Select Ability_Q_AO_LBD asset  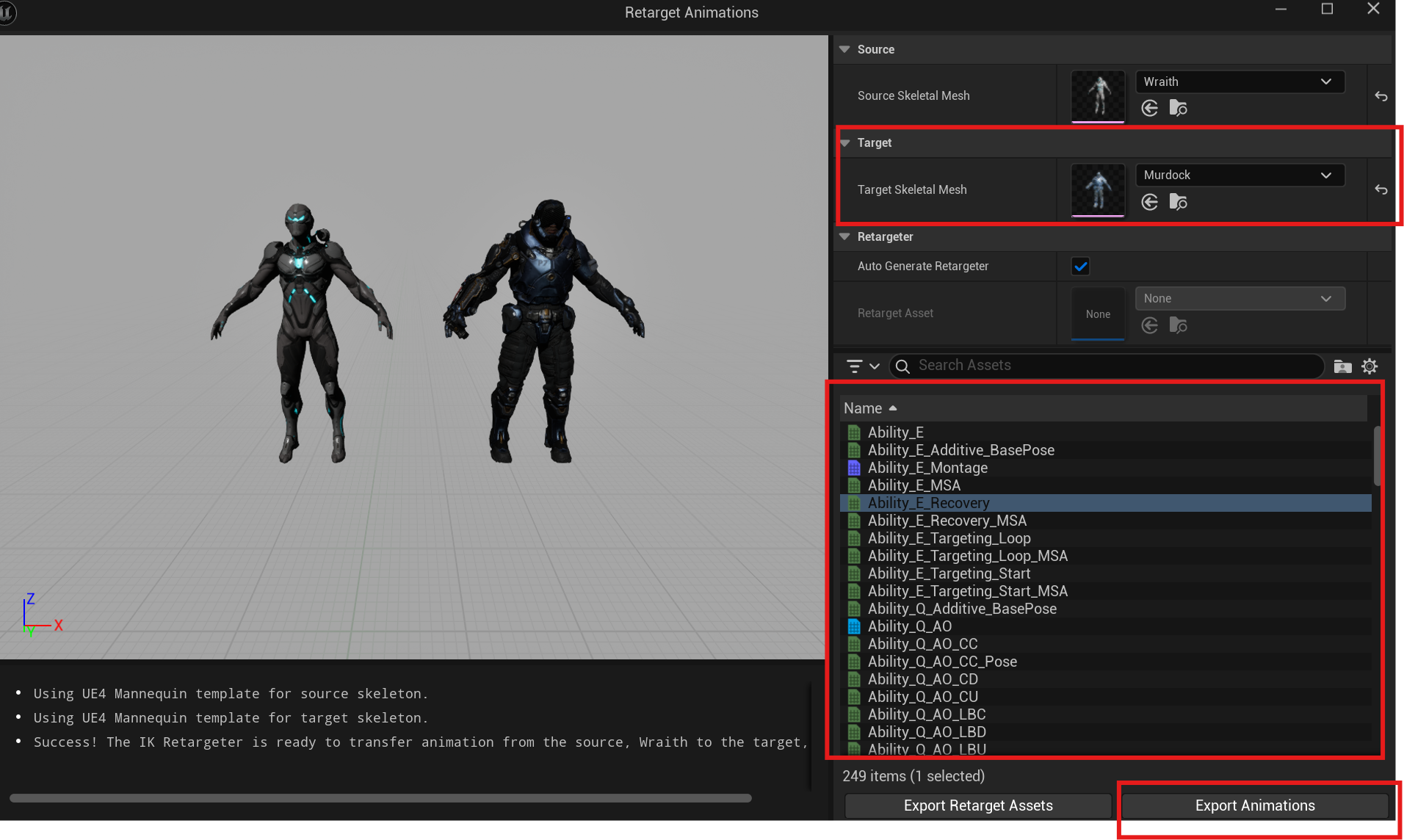pos(1106,732)
